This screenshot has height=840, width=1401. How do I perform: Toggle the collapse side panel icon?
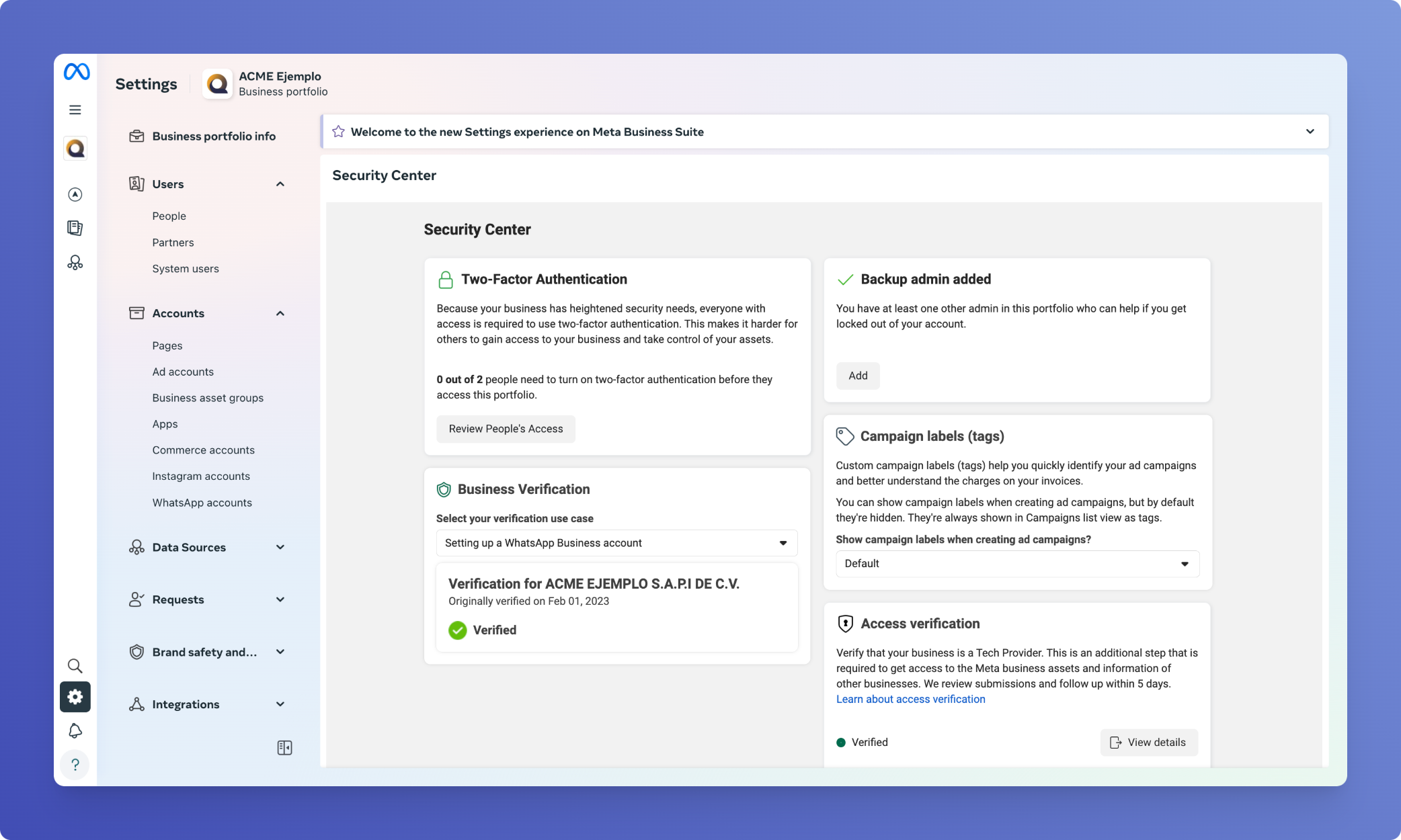pyautogui.click(x=284, y=748)
